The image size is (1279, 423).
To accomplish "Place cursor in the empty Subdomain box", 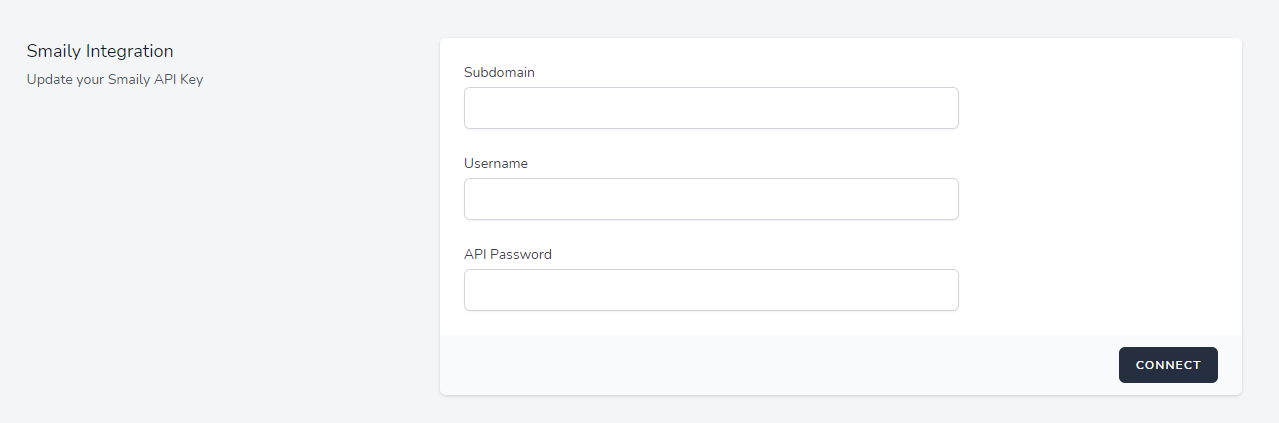I will [x=711, y=108].
